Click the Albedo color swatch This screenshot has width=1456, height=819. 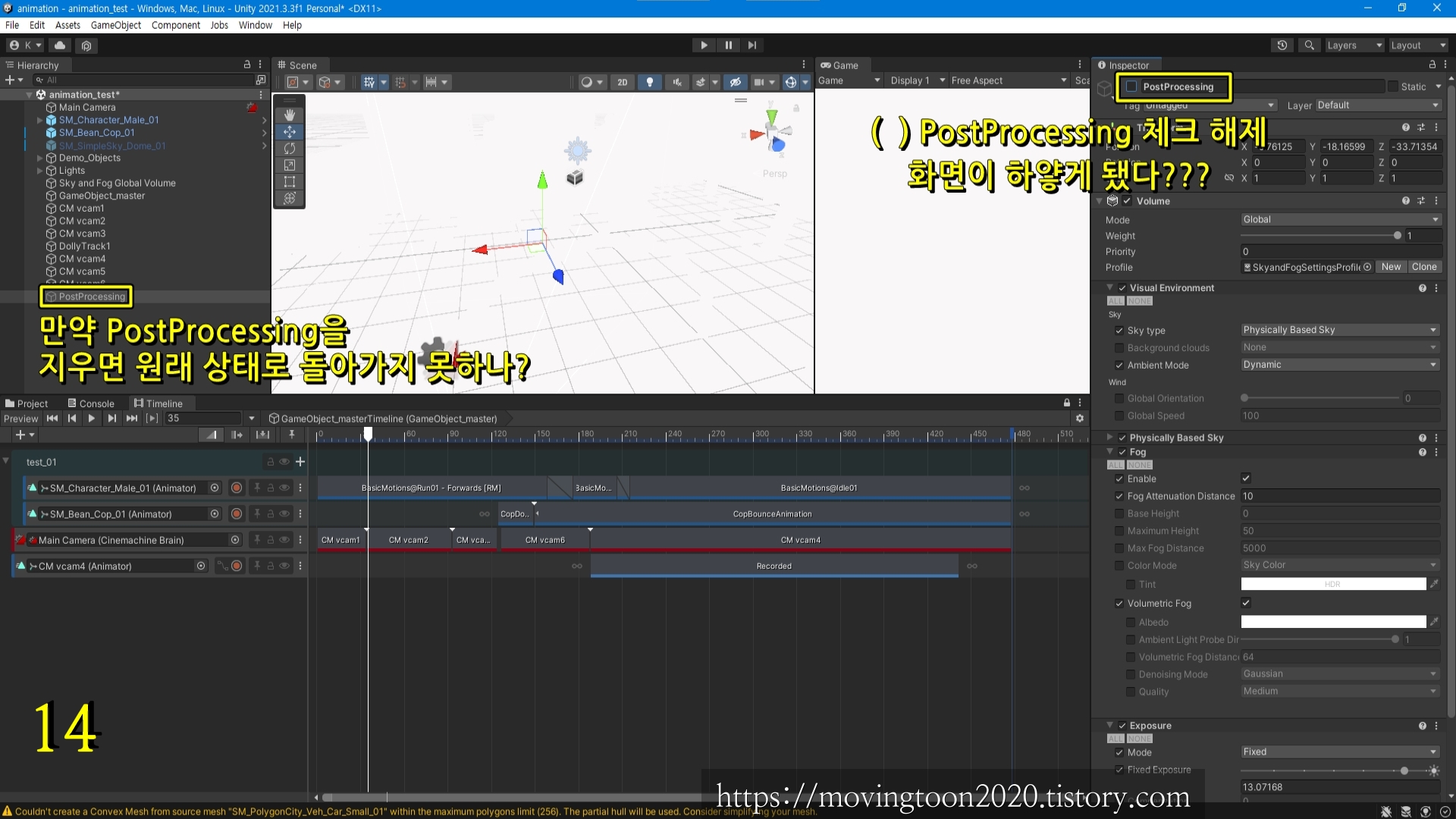[1333, 622]
